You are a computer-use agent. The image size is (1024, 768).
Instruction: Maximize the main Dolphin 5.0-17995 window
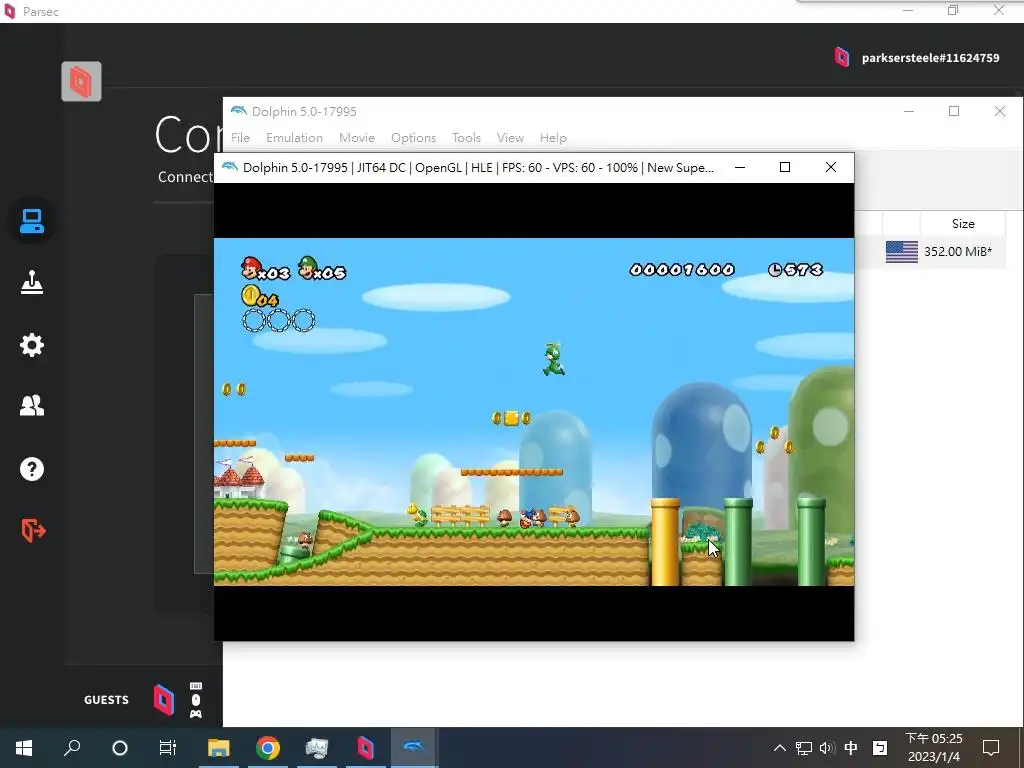pos(954,111)
